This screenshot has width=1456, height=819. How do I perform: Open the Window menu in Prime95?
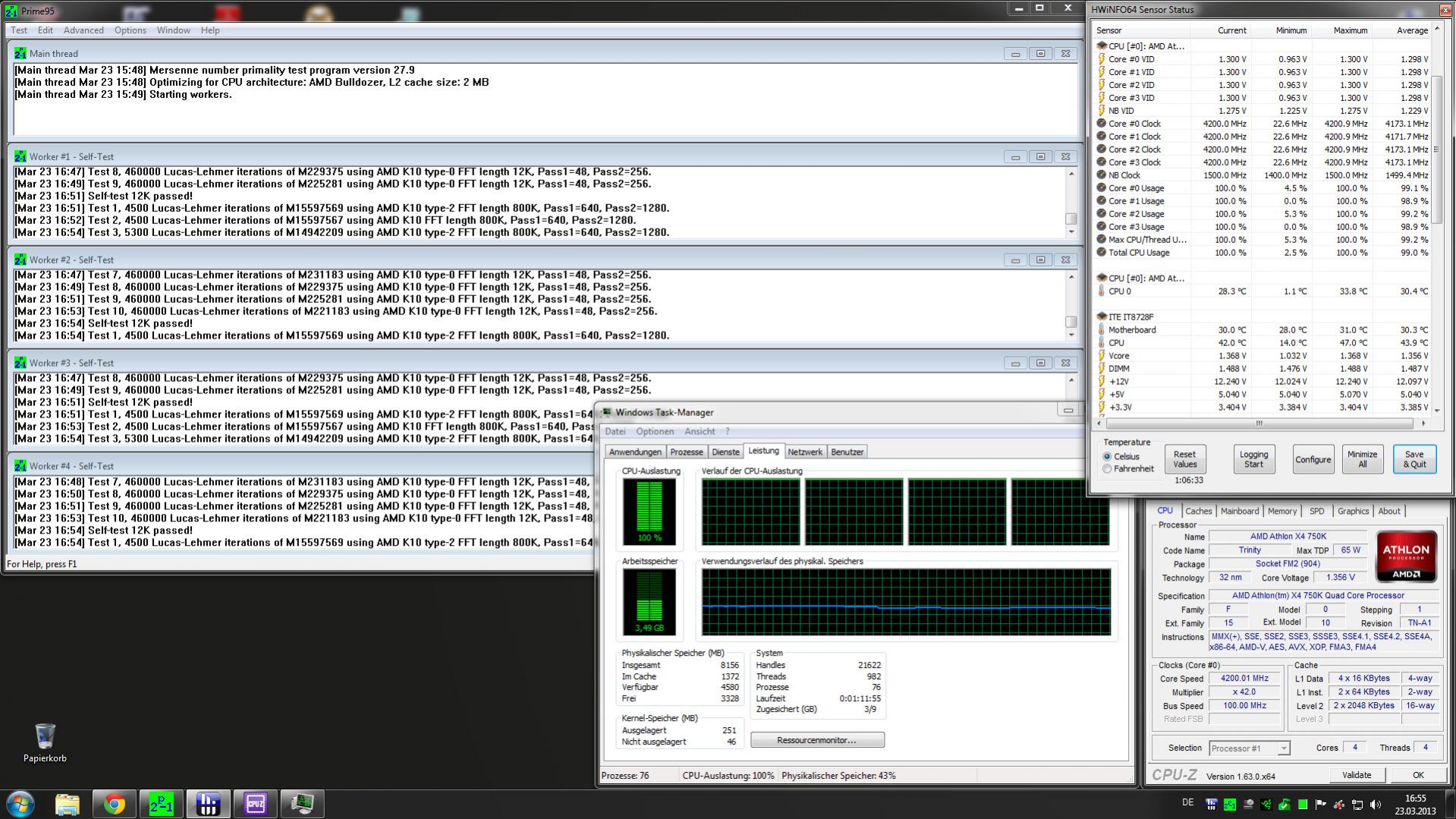173,30
